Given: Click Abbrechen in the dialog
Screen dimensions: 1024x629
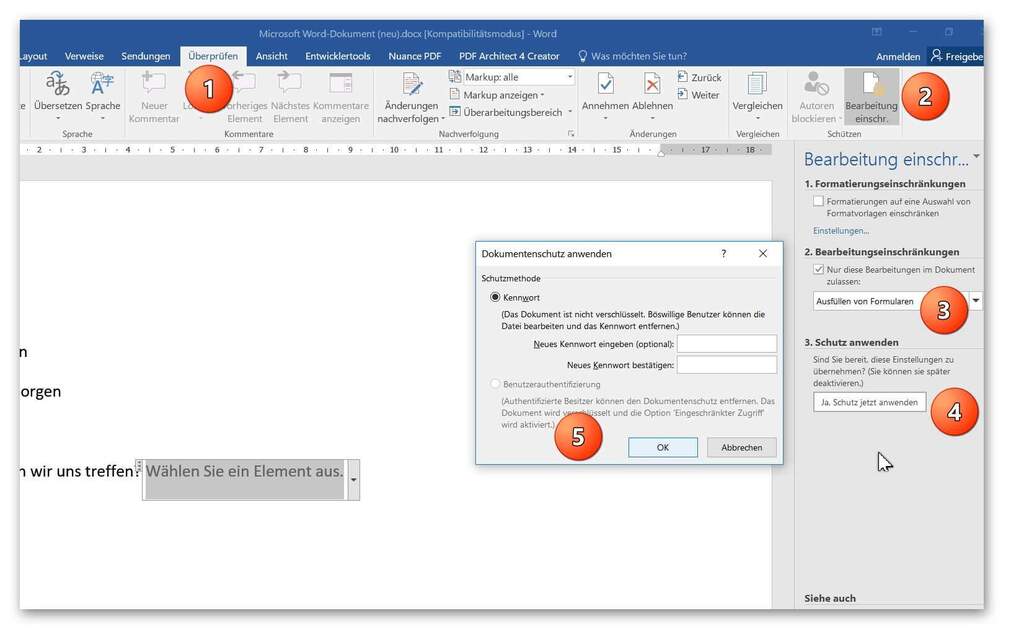Looking at the screenshot, I should (742, 447).
